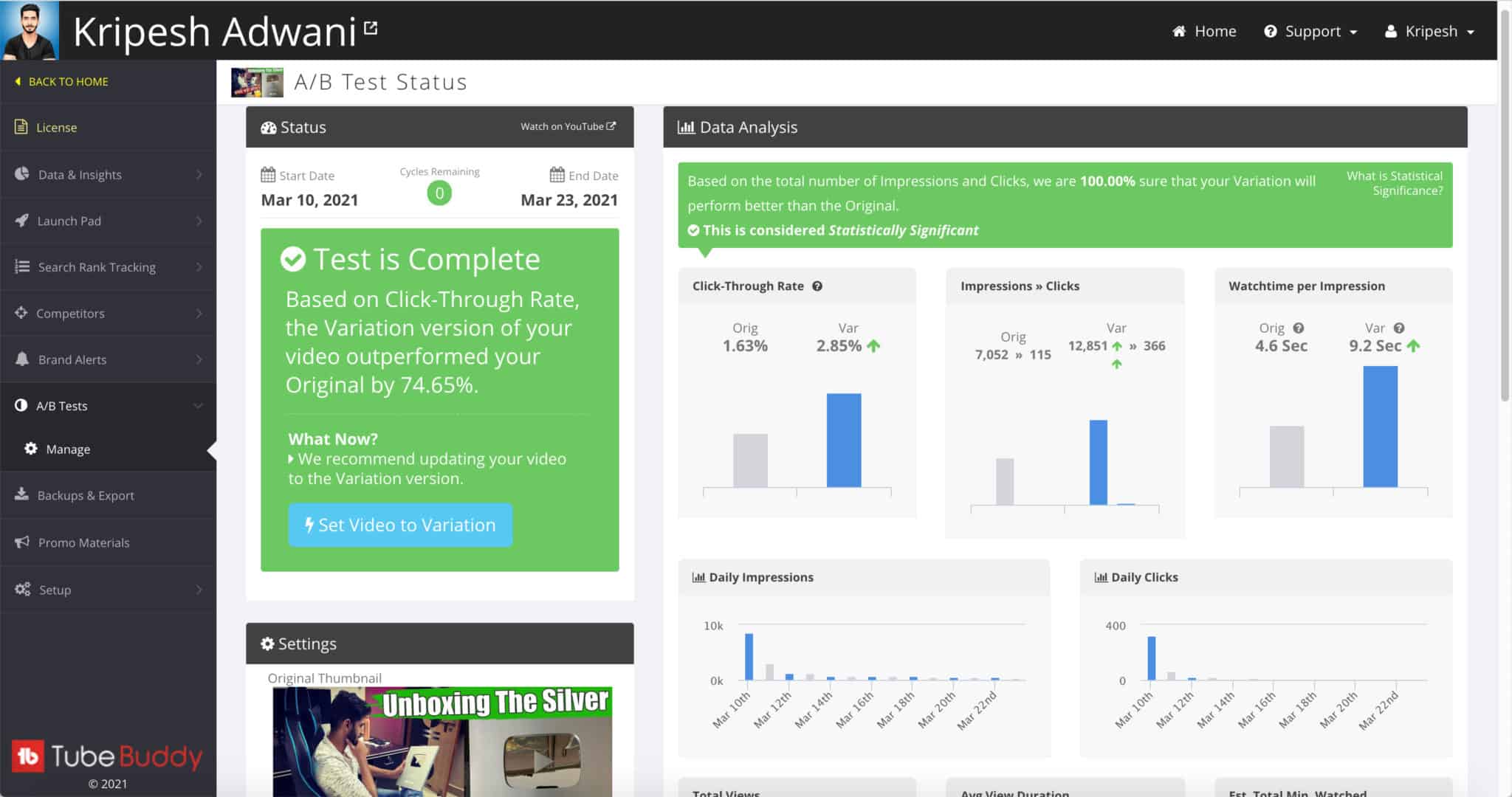Expand Competitors chevron
The image size is (1512, 797).
pos(199,313)
